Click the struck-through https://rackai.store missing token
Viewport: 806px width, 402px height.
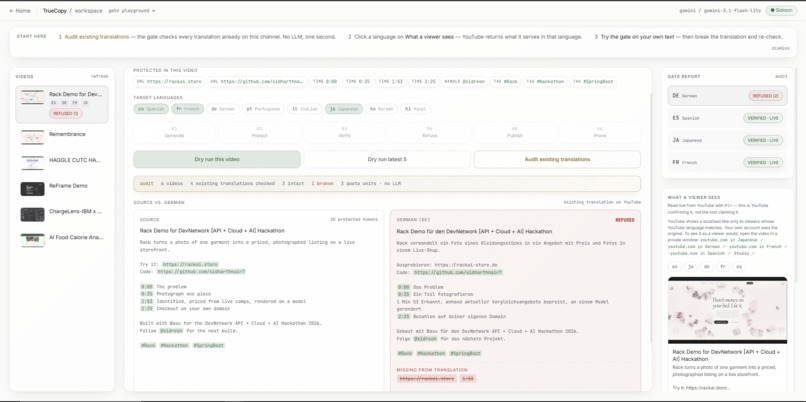426,378
